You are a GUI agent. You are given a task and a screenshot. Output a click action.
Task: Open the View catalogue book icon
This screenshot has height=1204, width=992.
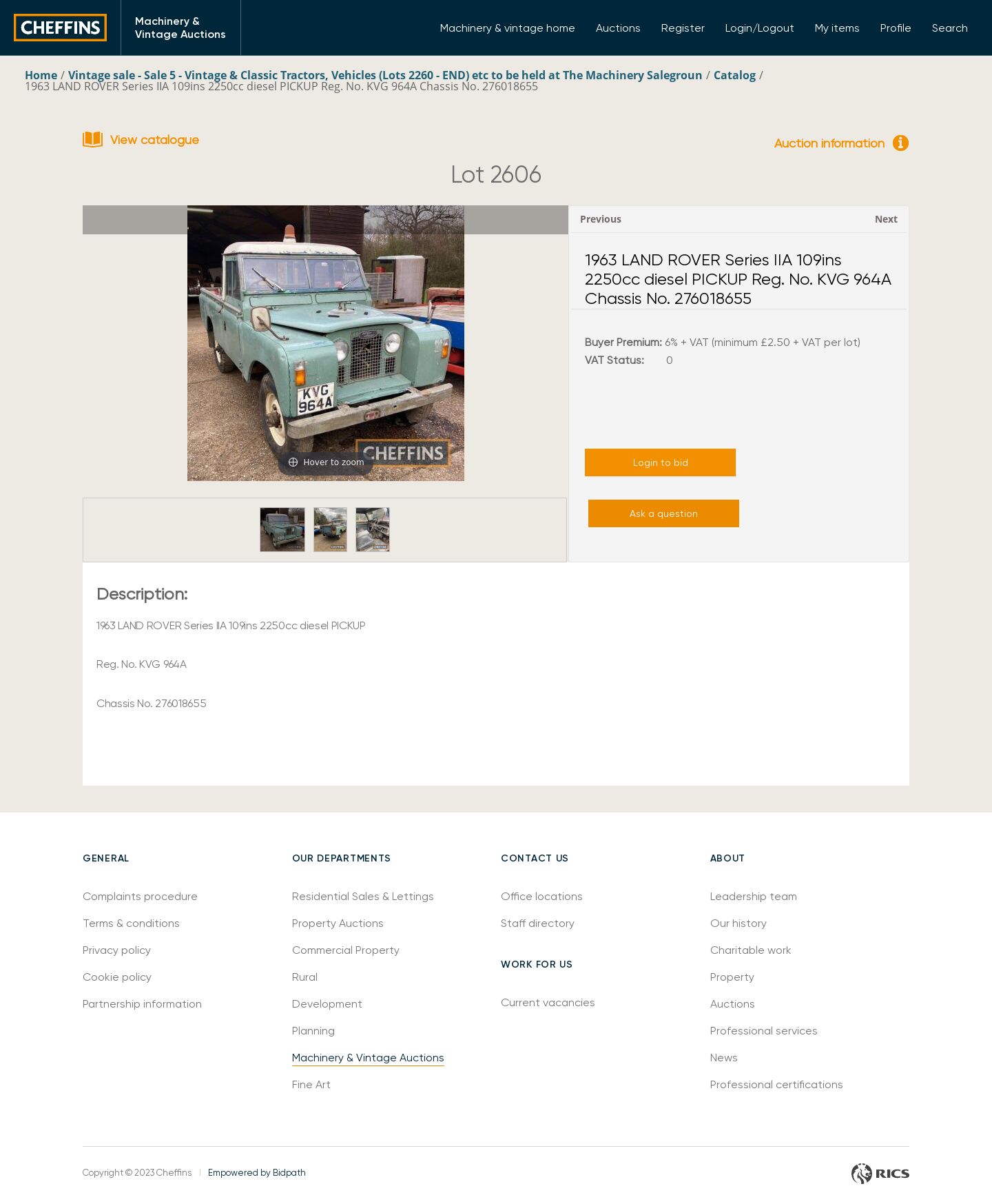pyautogui.click(x=92, y=140)
